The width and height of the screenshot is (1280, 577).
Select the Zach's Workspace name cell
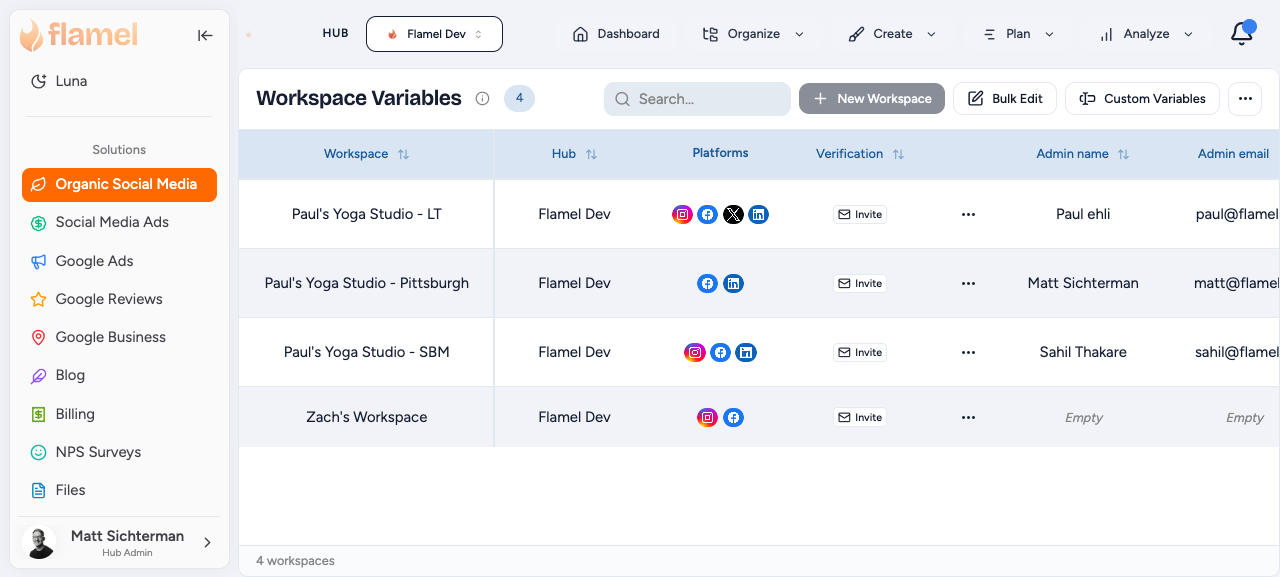366,417
